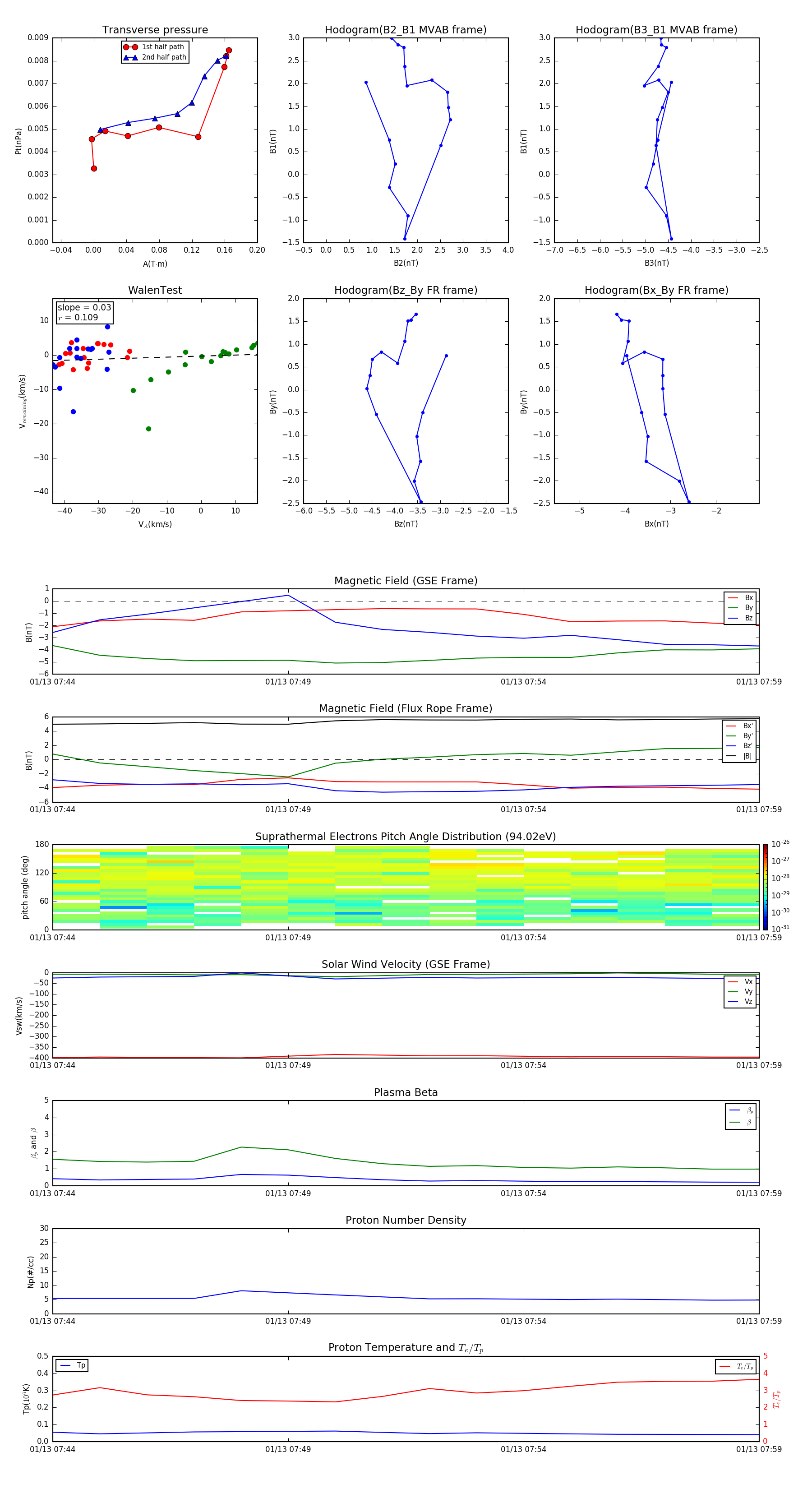Select the '2nd half path' legend entry
This screenshot has width=812, height=1489.
point(155,57)
